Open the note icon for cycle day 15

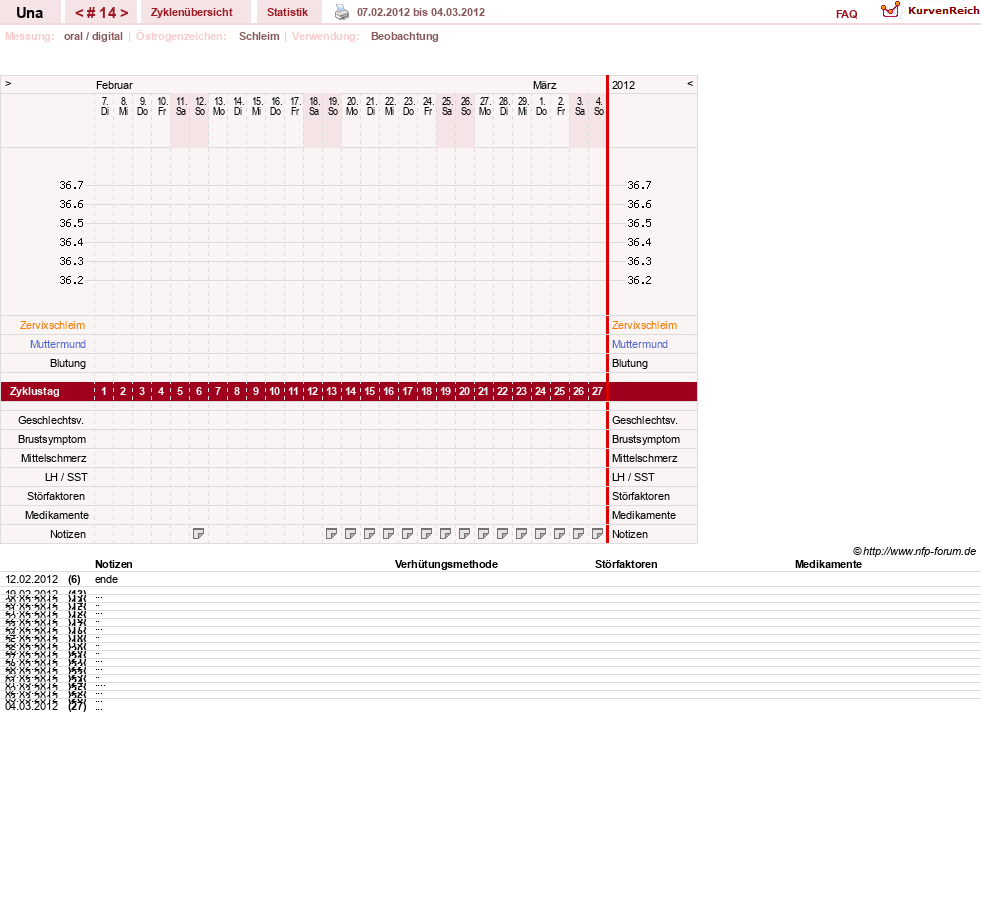(370, 534)
